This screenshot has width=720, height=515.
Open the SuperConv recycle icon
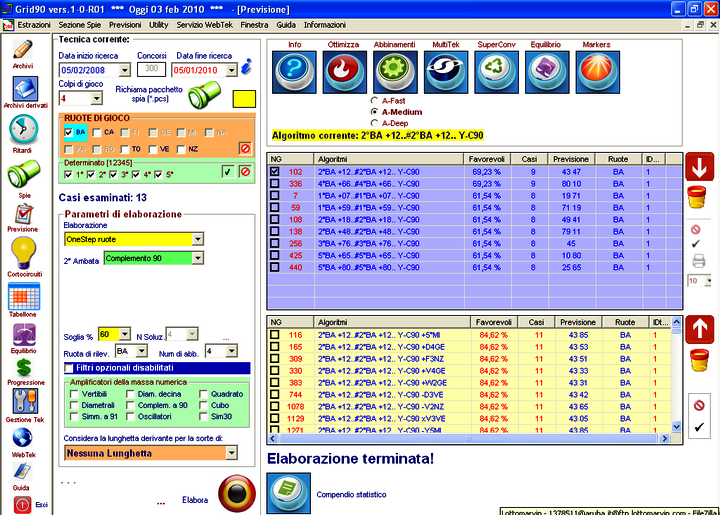496,72
